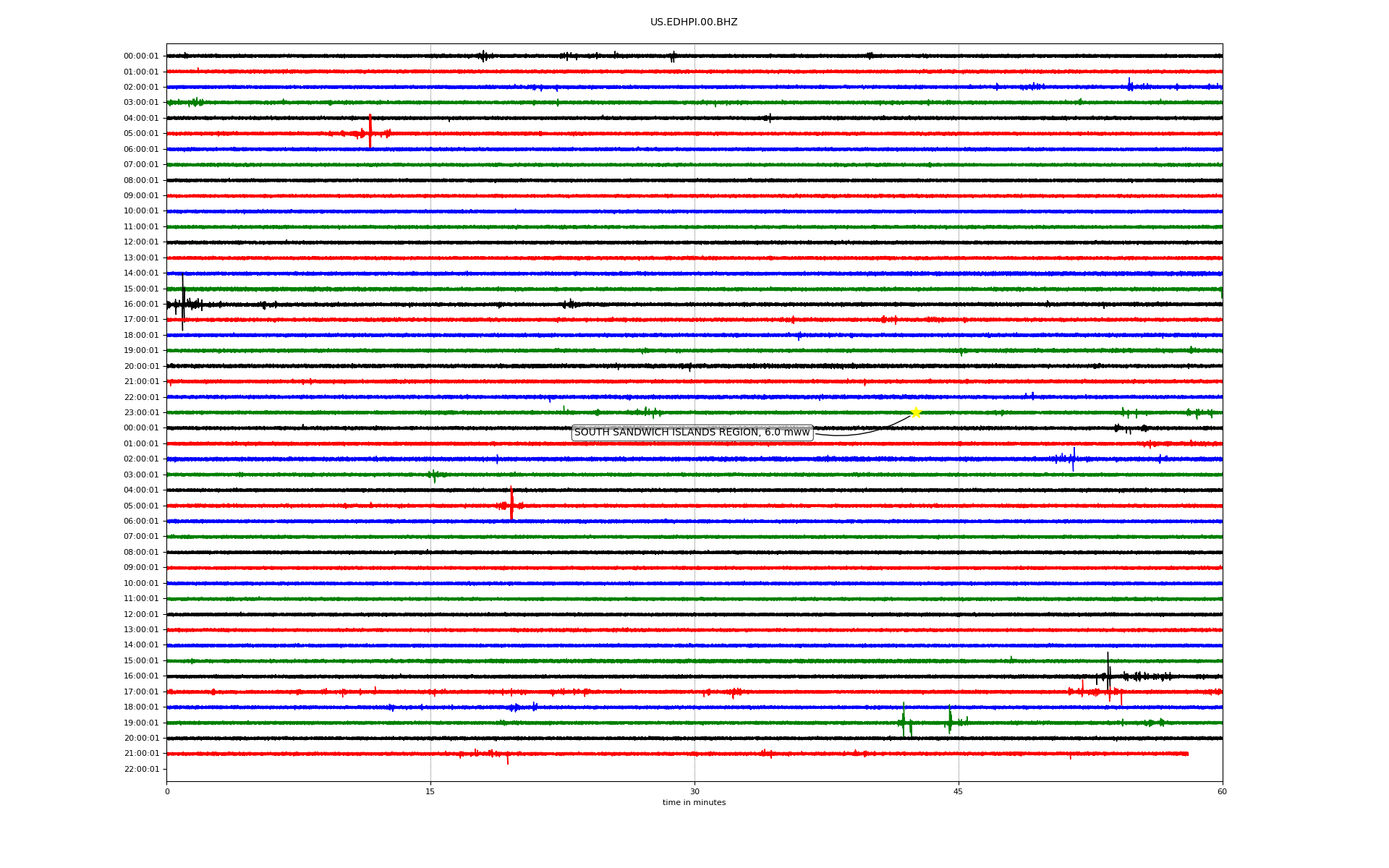Viewport: 1389px width, 868px height.
Task: Click the "time in minutes" axis label
Action: (694, 803)
